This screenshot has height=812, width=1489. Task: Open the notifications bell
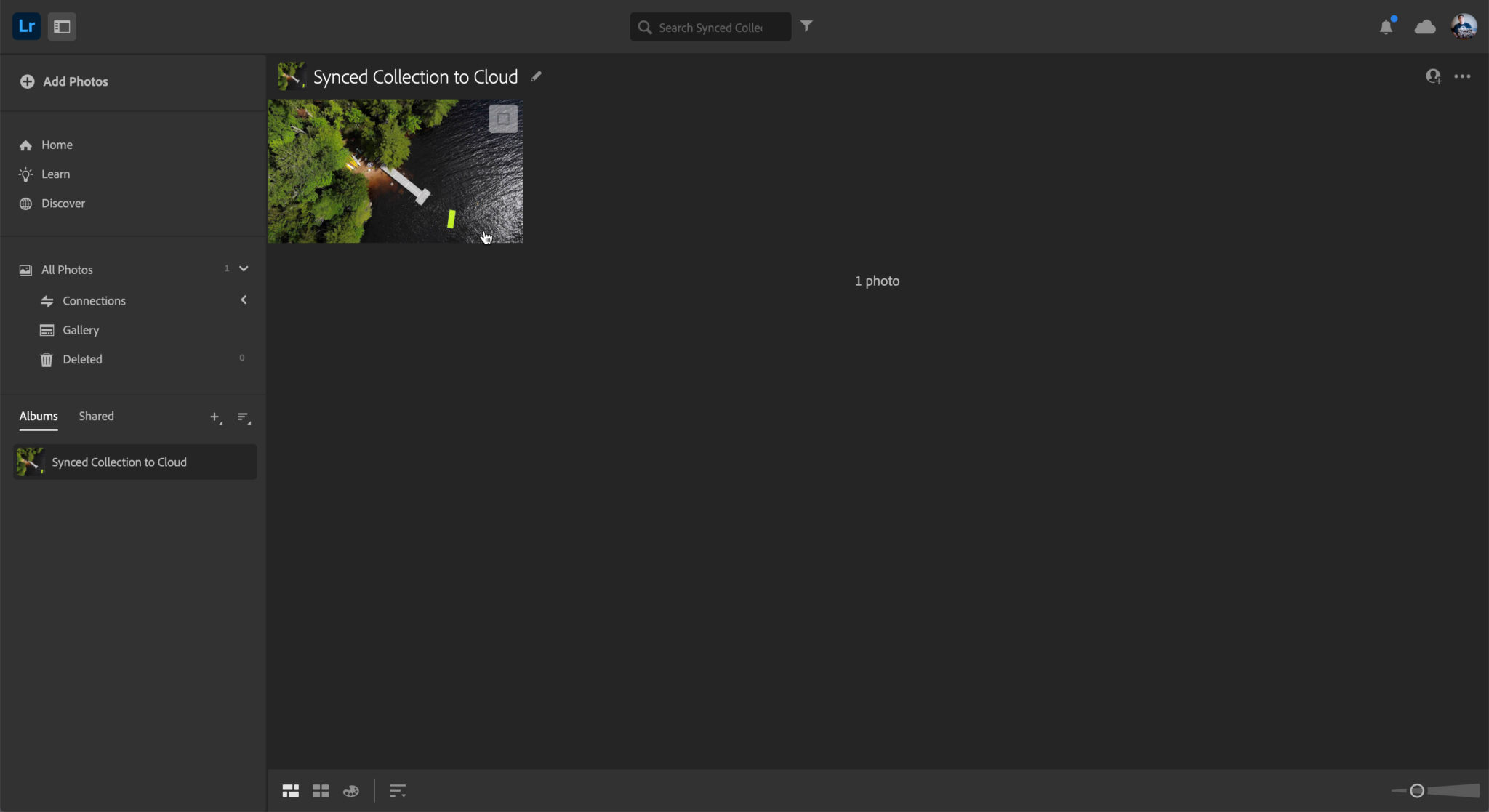click(x=1386, y=27)
